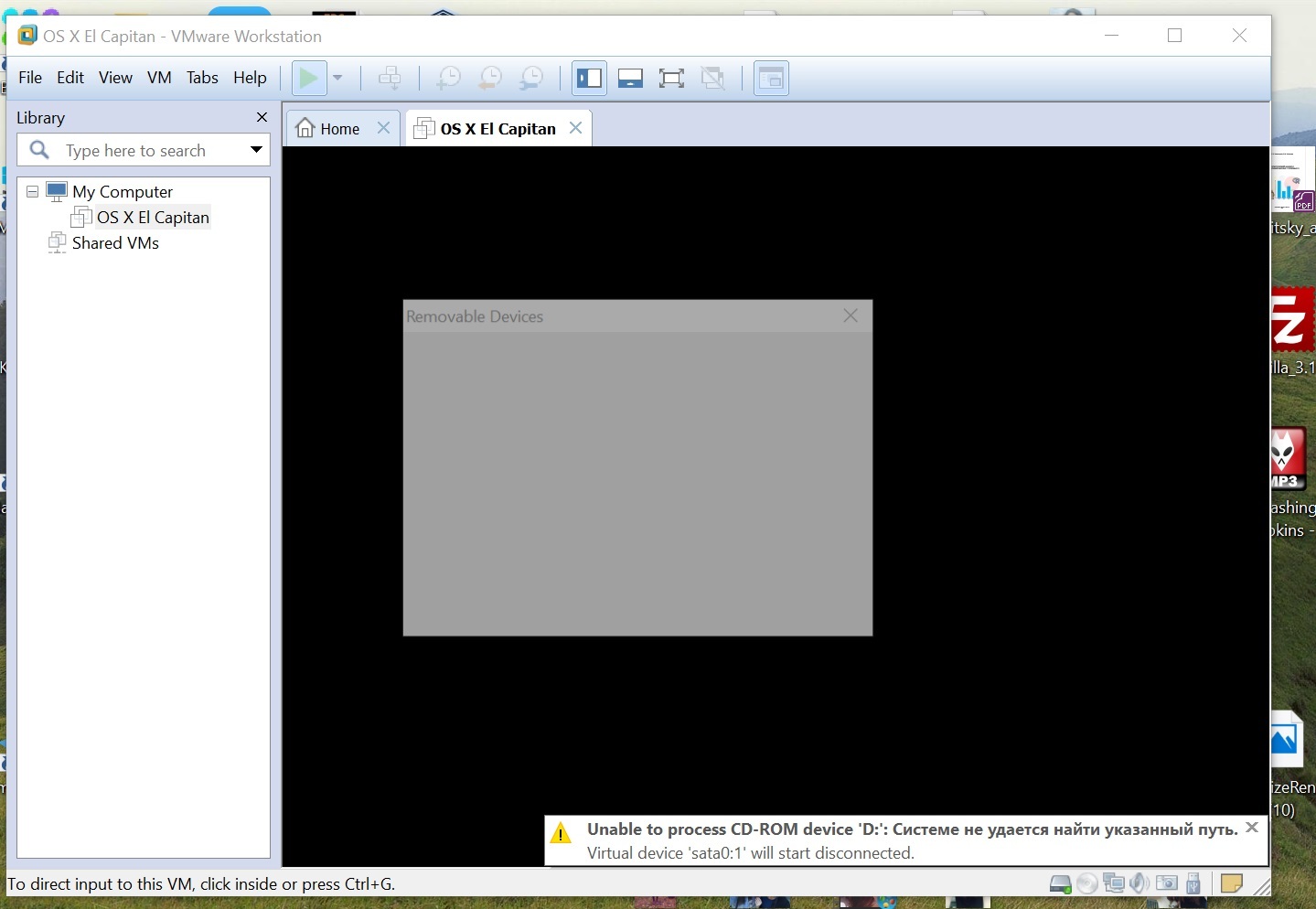This screenshot has width=1316, height=909.
Task: Click the Take Snapshot clock icon
Action: tap(448, 78)
